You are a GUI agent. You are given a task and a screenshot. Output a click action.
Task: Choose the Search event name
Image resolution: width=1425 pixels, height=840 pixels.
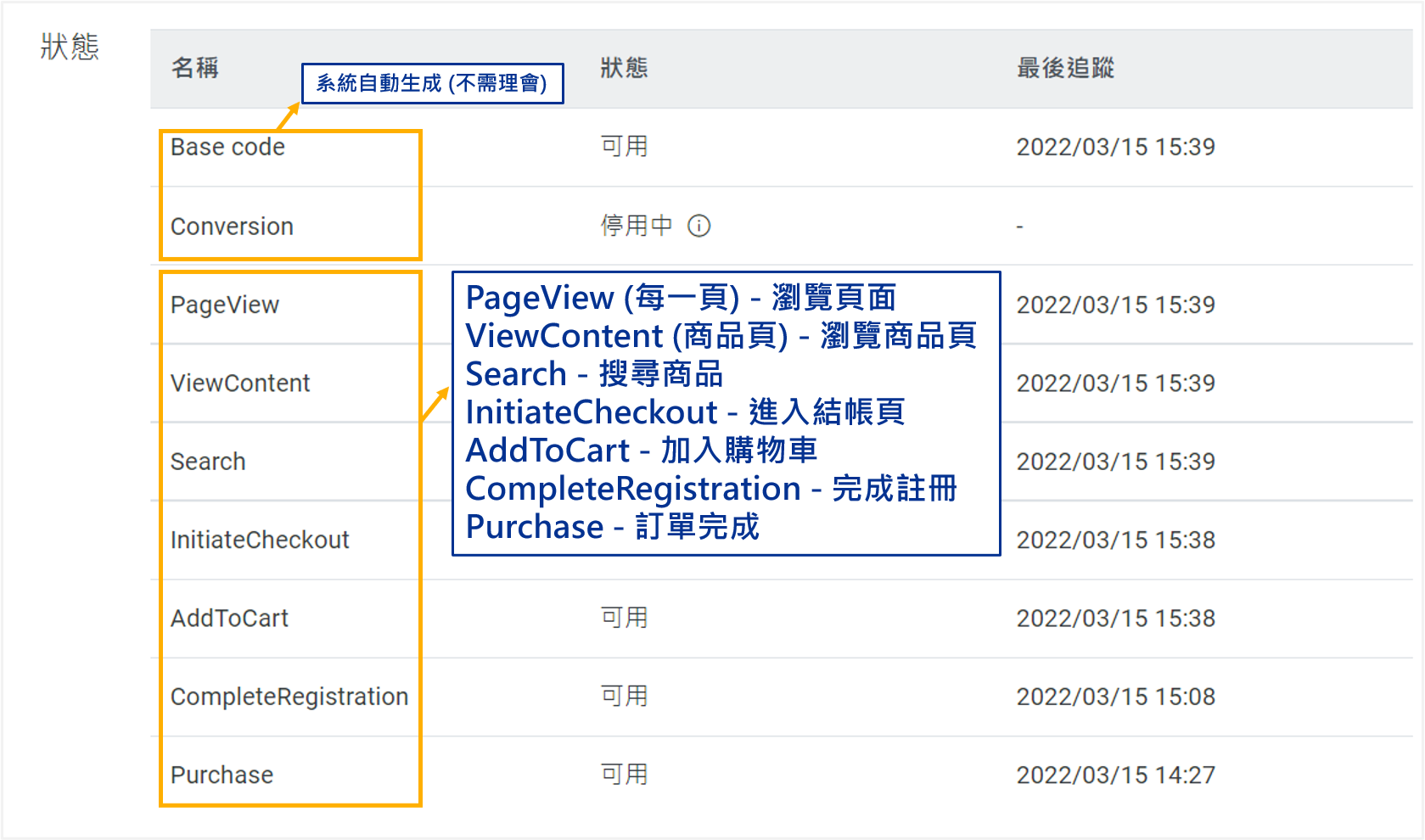(x=208, y=462)
